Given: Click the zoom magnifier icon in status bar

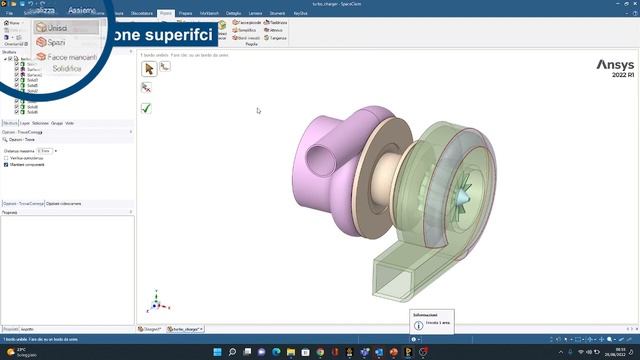Looking at the screenshot, I should (x=609, y=339).
